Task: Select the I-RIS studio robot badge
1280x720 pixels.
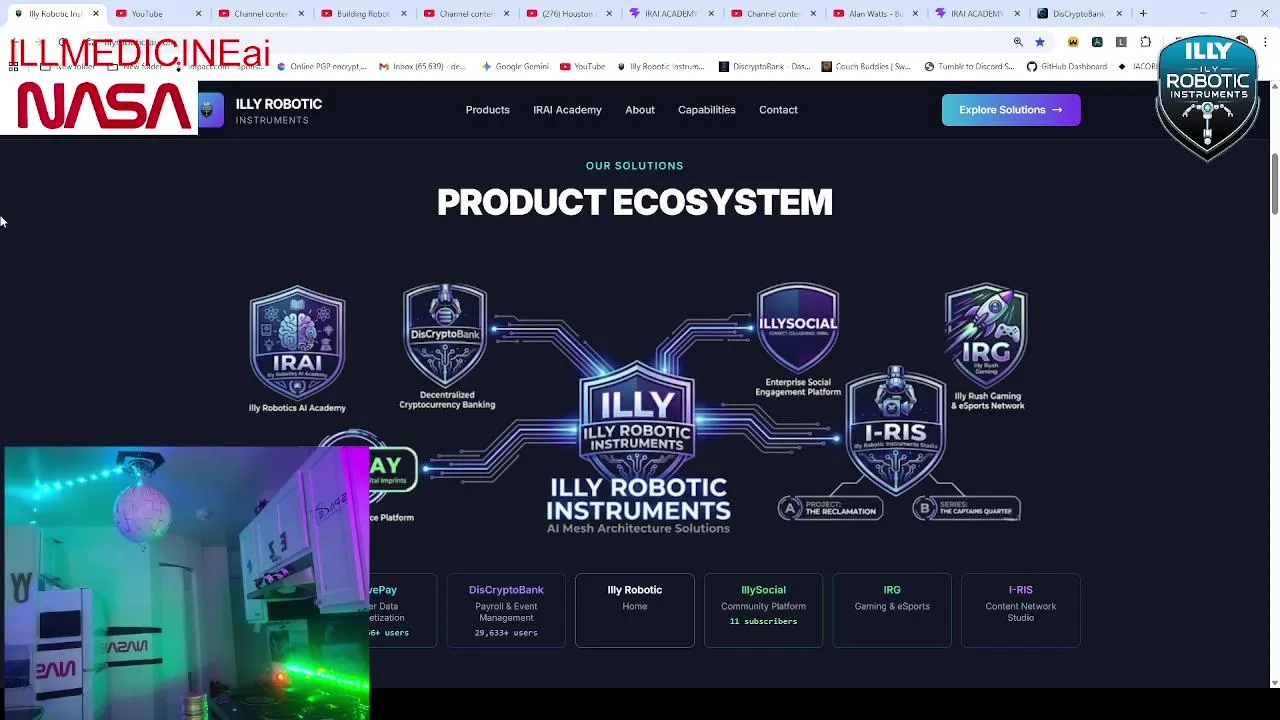Action: click(x=895, y=430)
